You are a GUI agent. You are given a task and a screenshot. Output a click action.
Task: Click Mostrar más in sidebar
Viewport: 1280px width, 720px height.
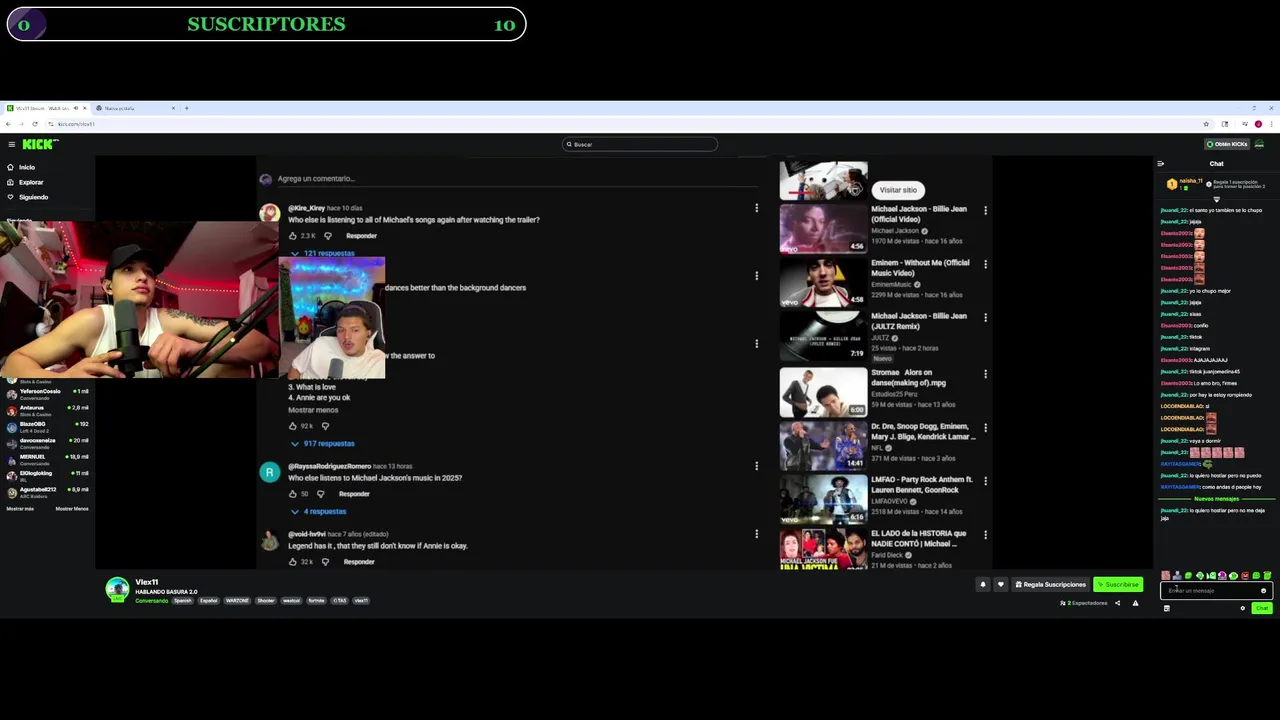(x=20, y=509)
